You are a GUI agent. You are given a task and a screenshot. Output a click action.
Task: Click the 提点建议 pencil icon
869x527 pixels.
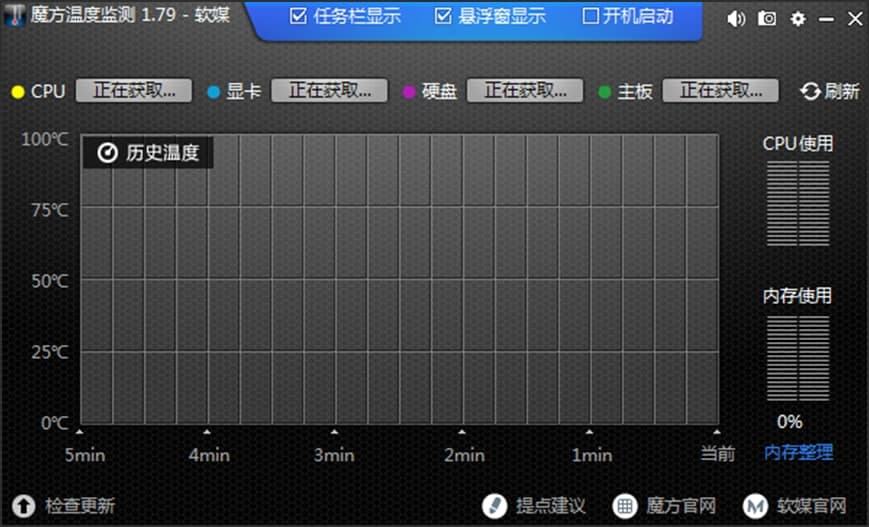pos(494,505)
